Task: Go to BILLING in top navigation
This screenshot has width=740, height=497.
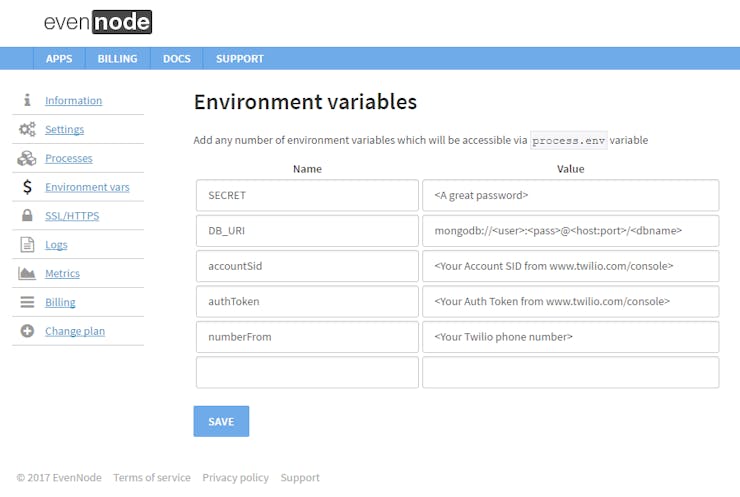Action: coord(117,59)
